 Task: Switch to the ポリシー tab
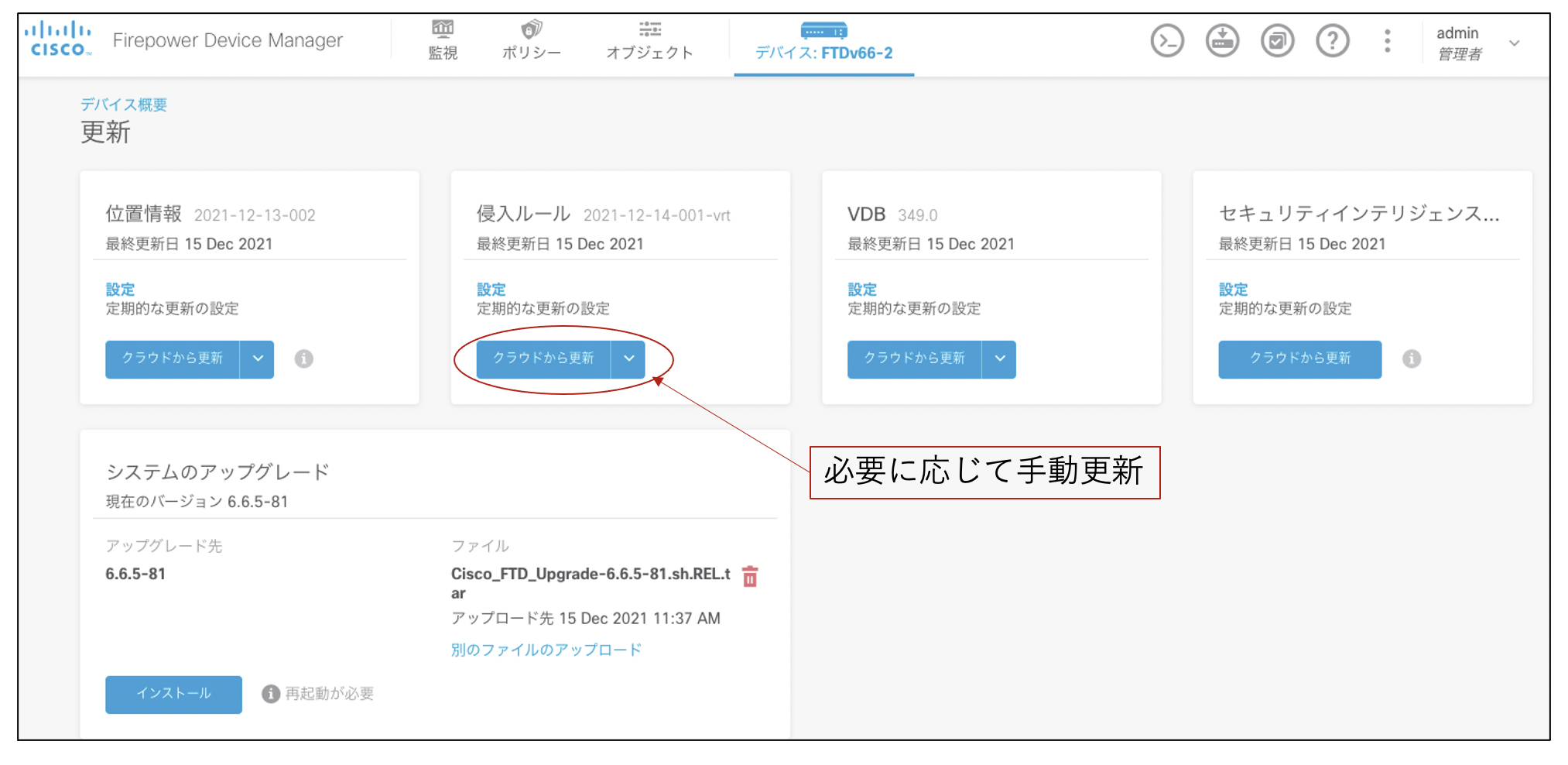pos(531,40)
